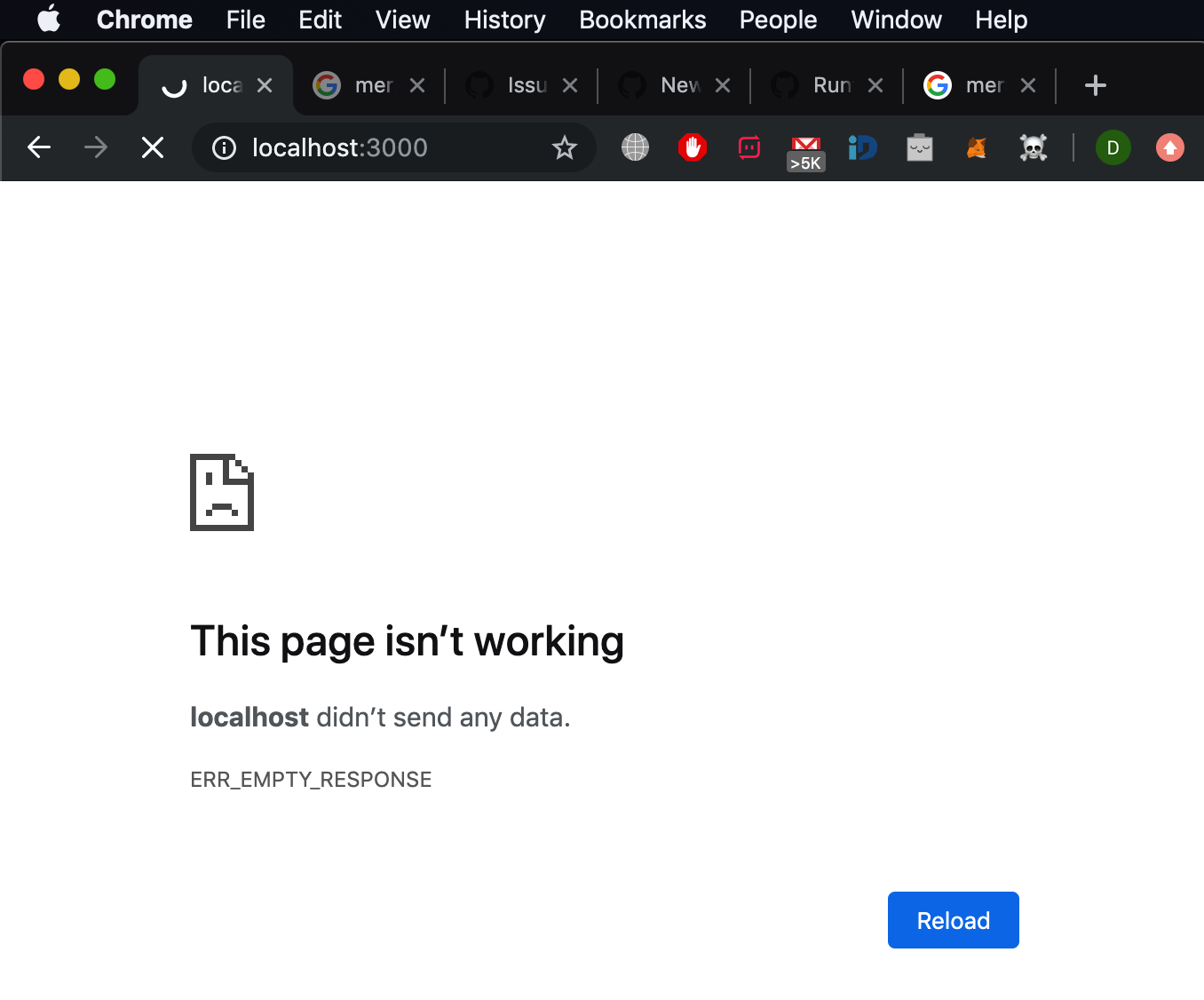Close the Issu tab
Screen dimensions: 1204x1000
pyautogui.click(x=570, y=85)
